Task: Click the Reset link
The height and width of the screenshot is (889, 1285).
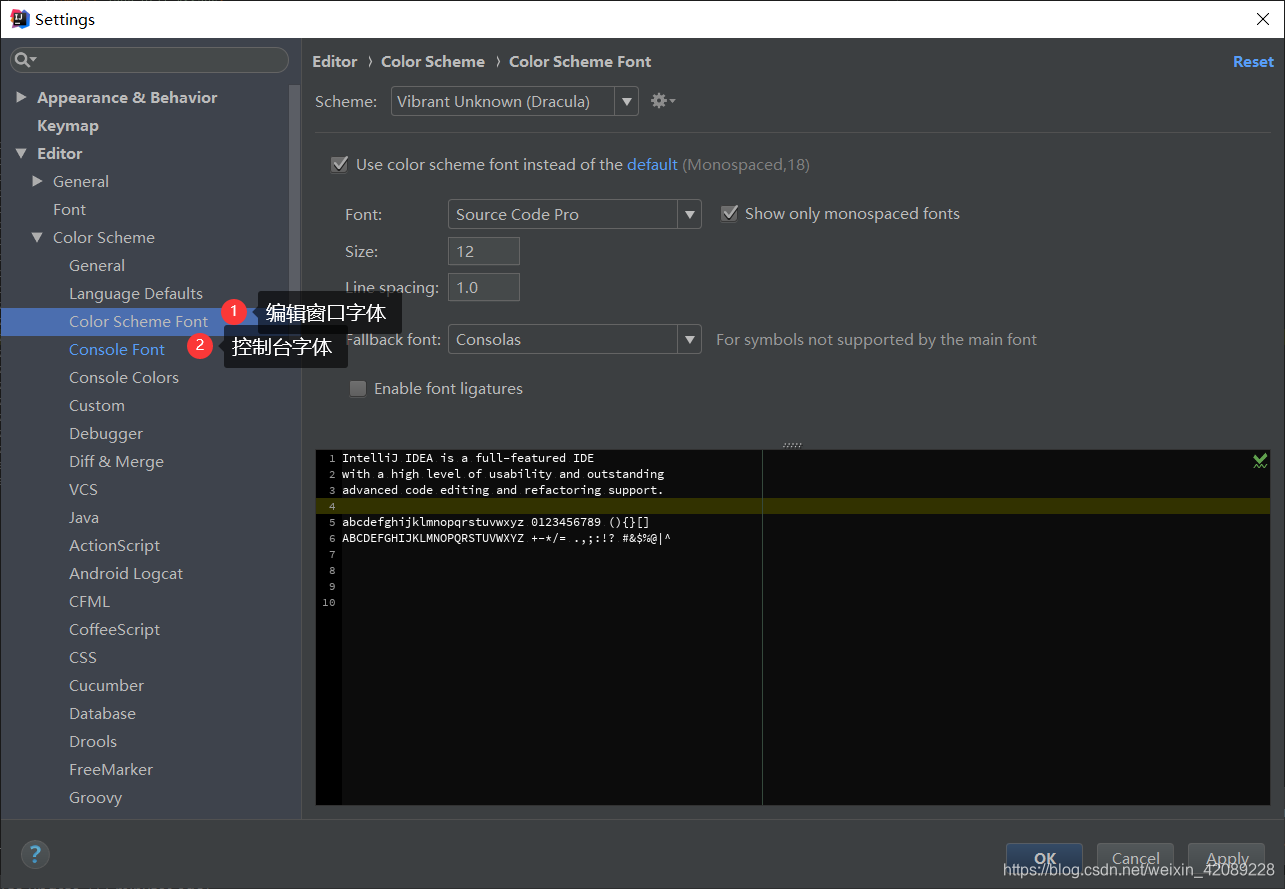Action: 1253,61
